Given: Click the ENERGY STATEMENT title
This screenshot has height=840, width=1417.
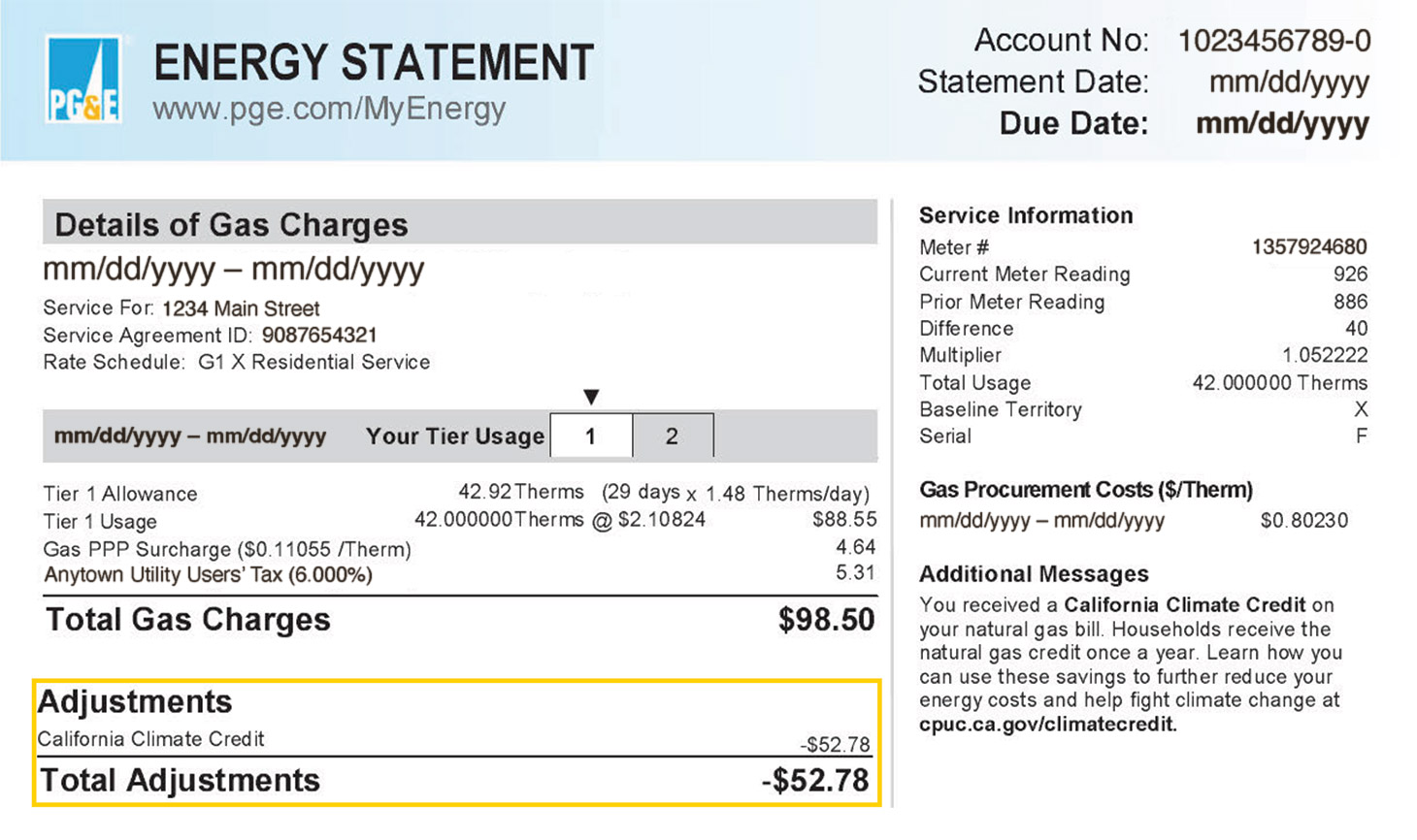Looking at the screenshot, I should [x=374, y=63].
